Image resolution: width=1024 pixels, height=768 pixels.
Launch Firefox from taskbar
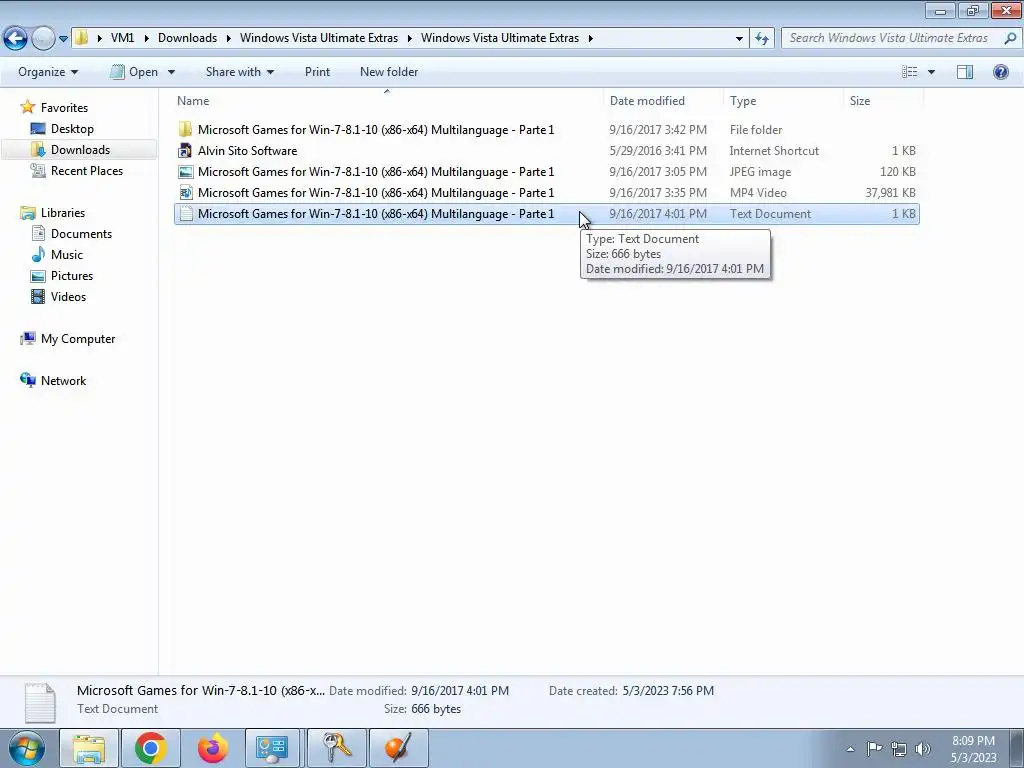(212, 748)
